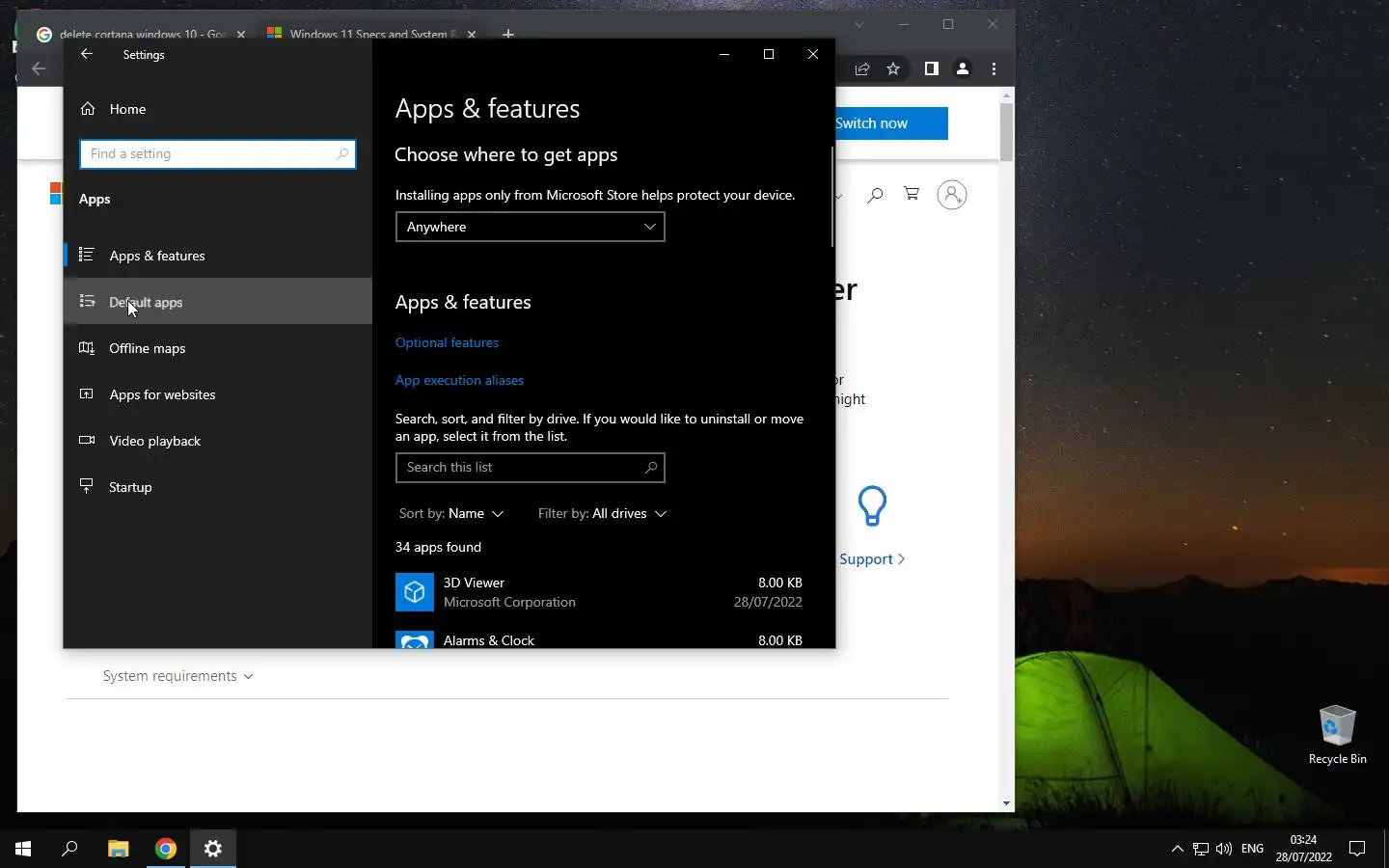The height and width of the screenshot is (868, 1389).
Task: Click Microsoft account sign-in icon
Action: coord(952,195)
